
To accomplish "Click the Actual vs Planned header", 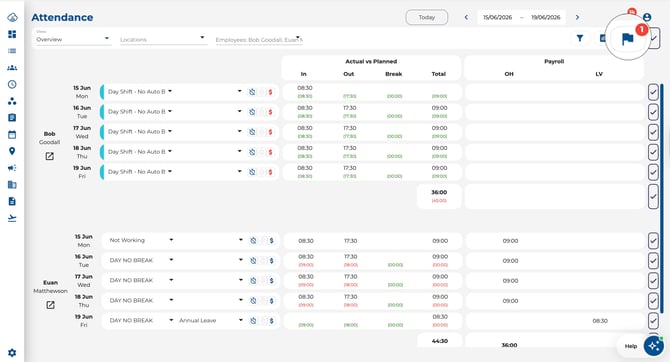I will [371, 62].
